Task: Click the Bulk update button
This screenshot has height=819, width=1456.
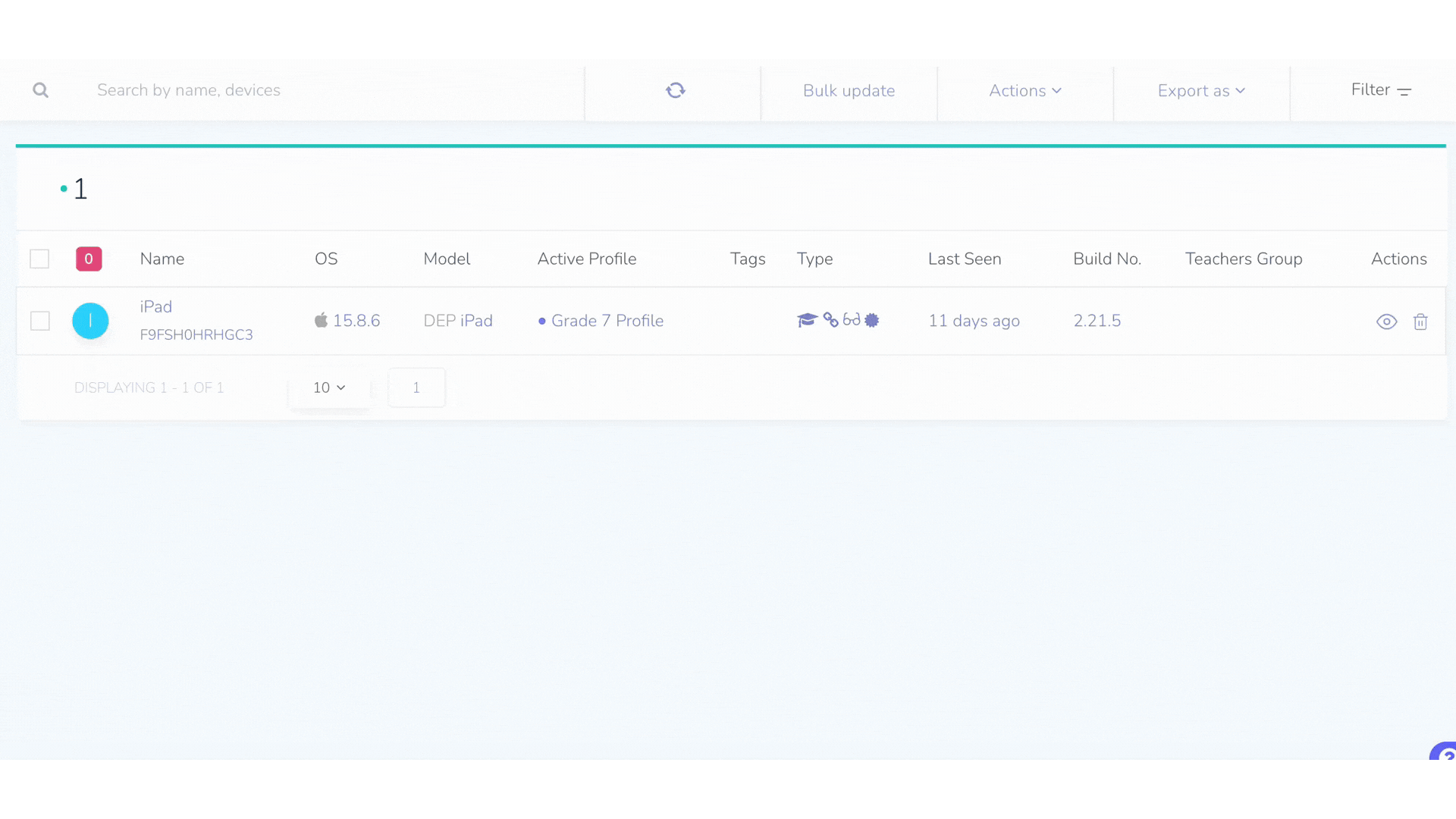Action: (849, 91)
